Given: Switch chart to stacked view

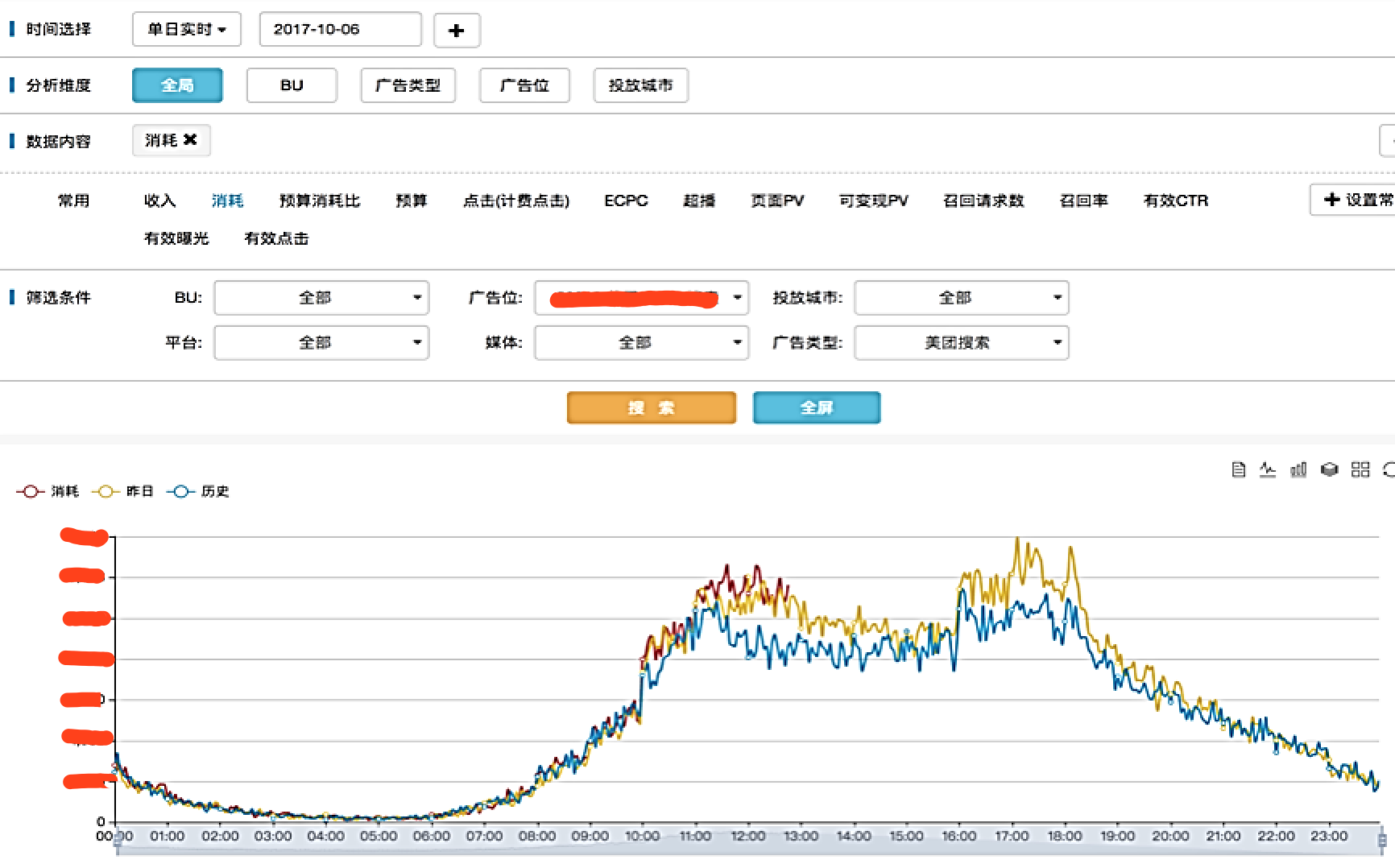Looking at the screenshot, I should coord(1329,469).
